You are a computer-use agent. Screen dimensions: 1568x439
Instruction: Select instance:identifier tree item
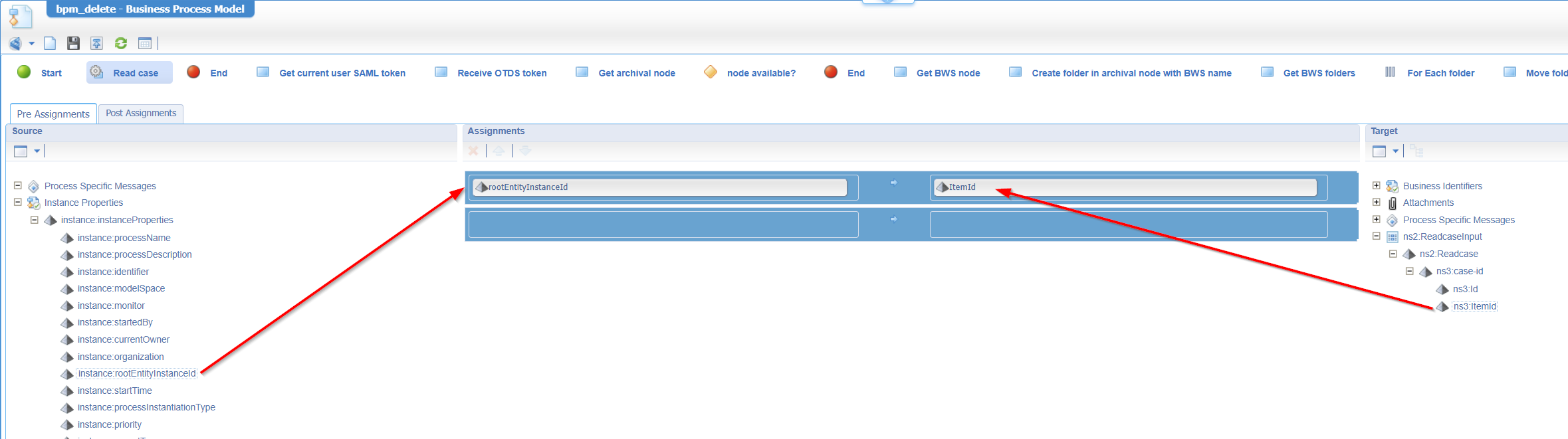113,272
